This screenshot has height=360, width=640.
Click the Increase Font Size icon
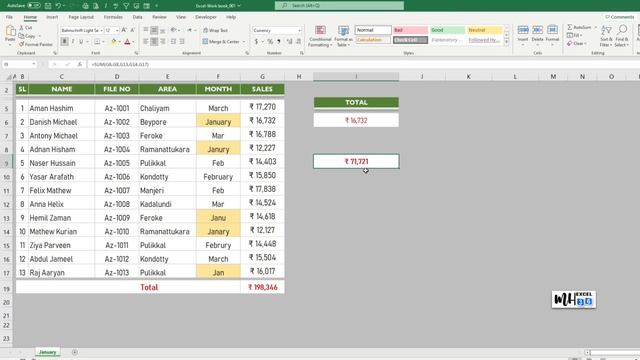(x=124, y=30)
